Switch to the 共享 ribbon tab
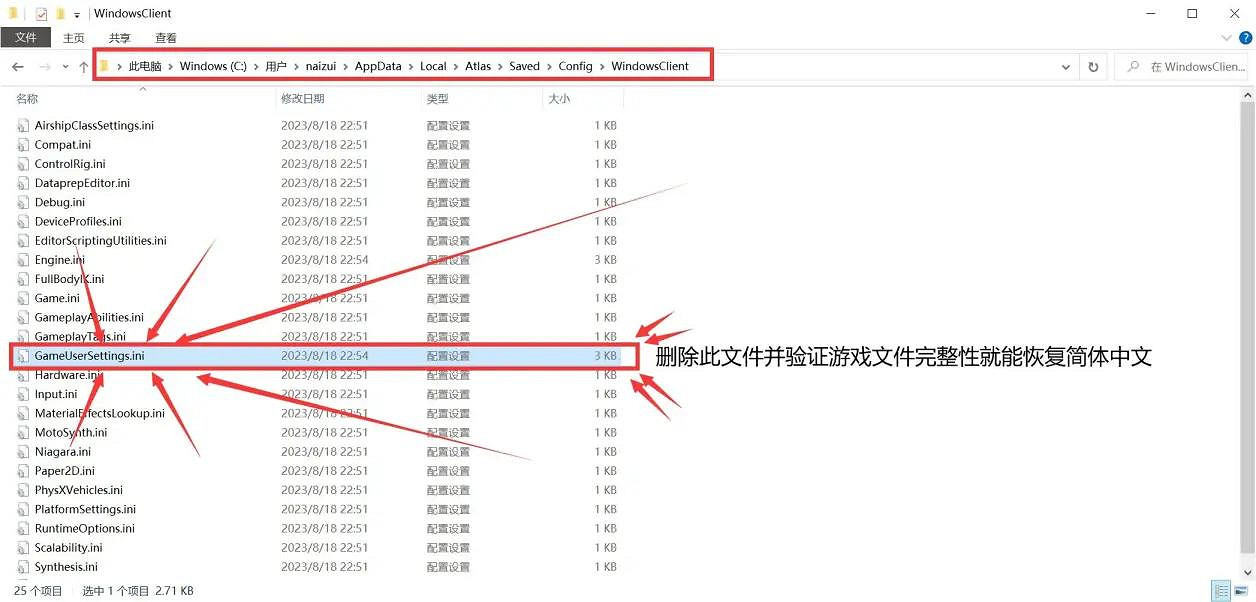 tap(118, 37)
